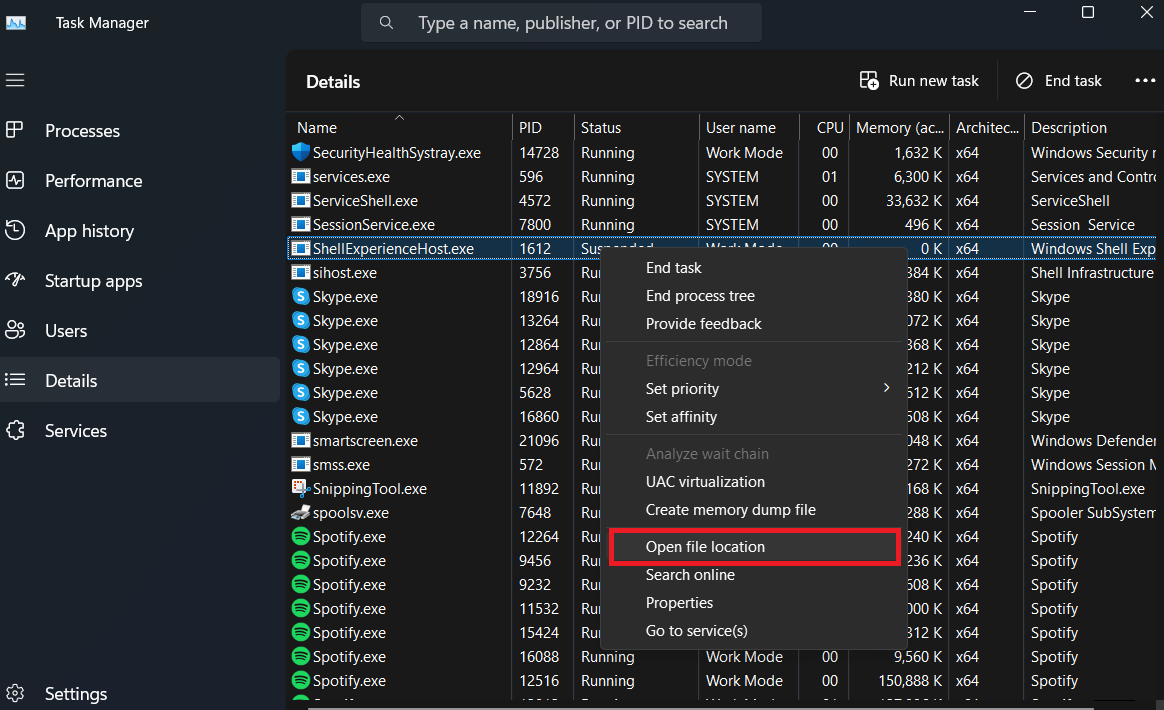Click Skype icon for PID 18916
The height and width of the screenshot is (710, 1164).
(301, 296)
